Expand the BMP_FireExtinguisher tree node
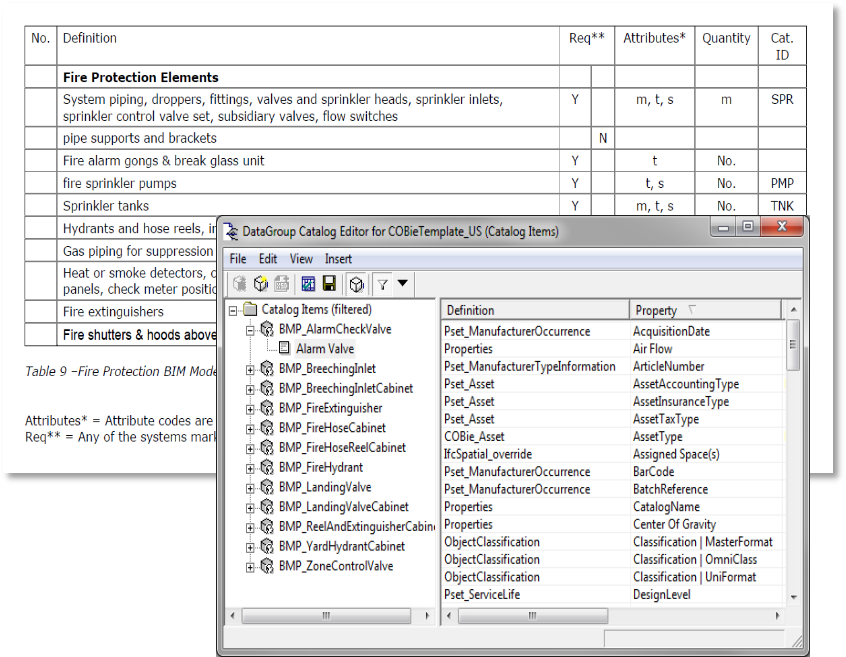Image resolution: width=846 pixels, height=657 pixels. click(250, 409)
